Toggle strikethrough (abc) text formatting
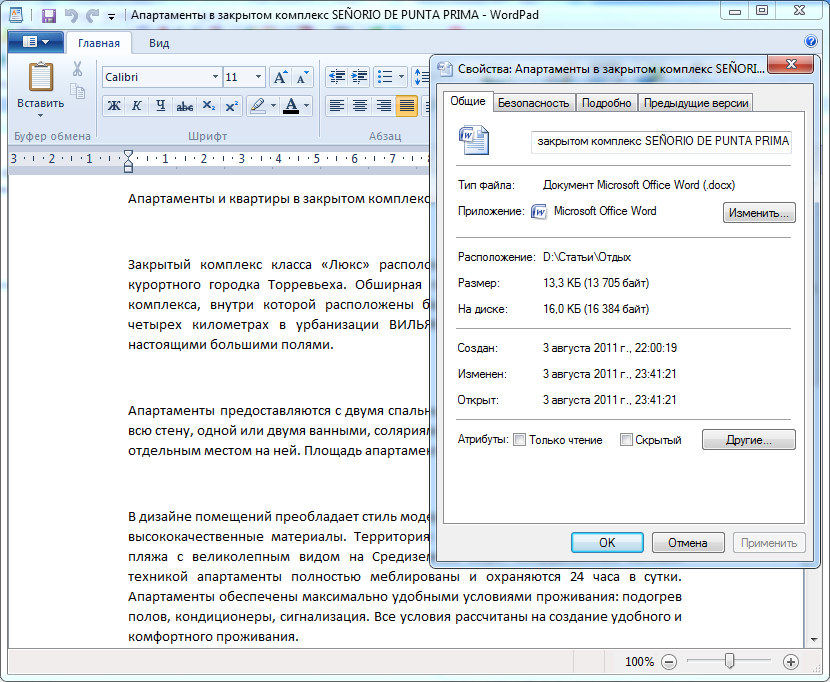This screenshot has width=830, height=682. pyautogui.click(x=184, y=106)
